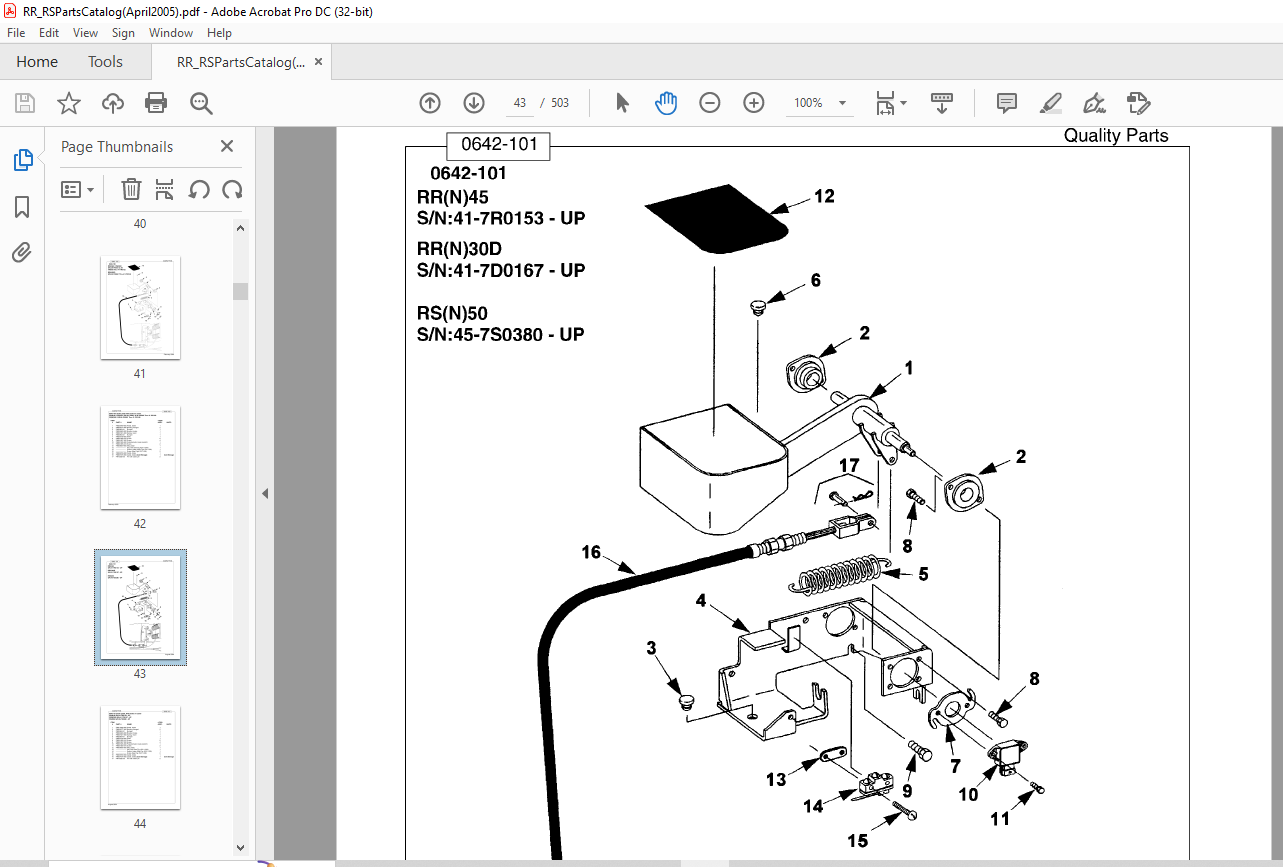Select page 44 thumbnail
This screenshot has width=1283, height=867.
click(140, 757)
